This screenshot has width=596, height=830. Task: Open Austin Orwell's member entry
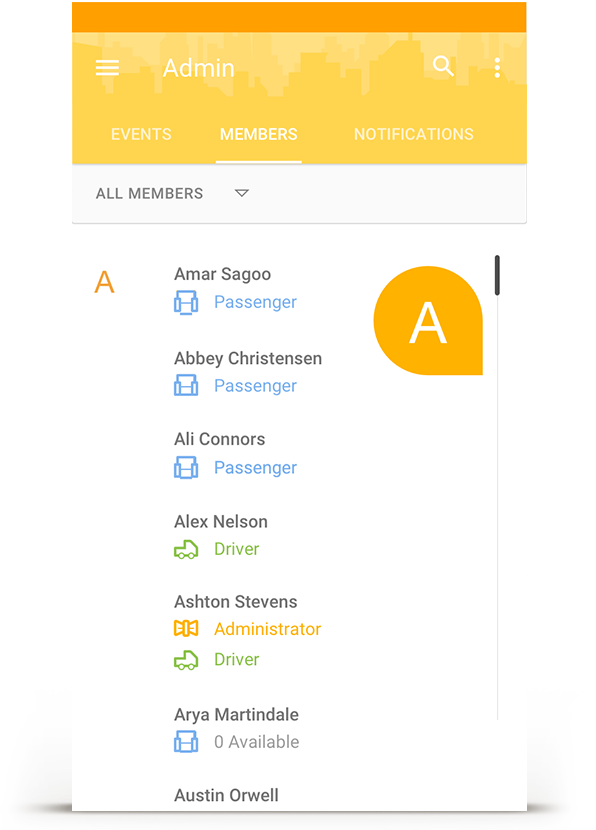click(x=226, y=795)
